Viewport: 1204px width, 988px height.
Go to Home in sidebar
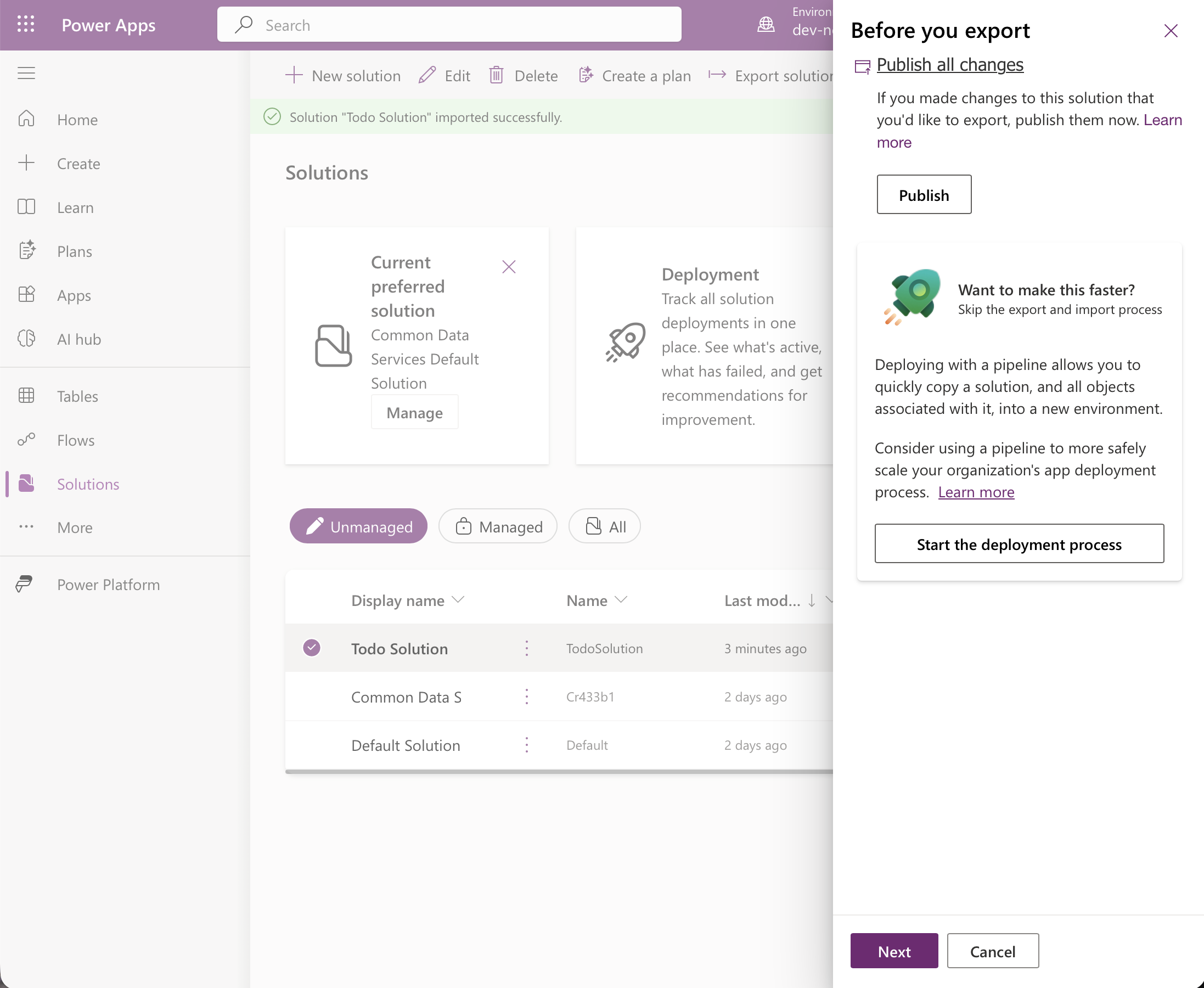pos(77,120)
